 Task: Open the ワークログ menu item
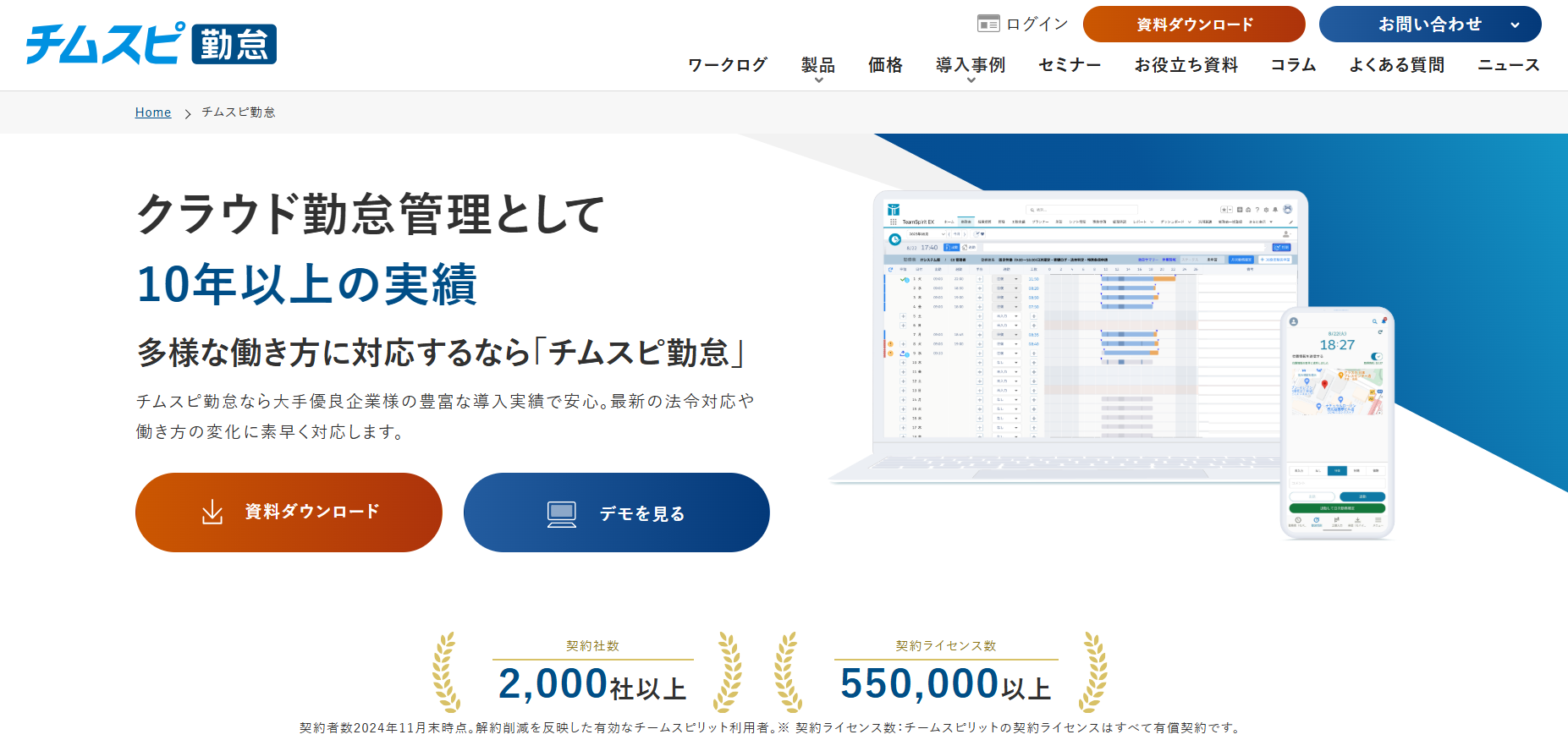pyautogui.click(x=728, y=64)
